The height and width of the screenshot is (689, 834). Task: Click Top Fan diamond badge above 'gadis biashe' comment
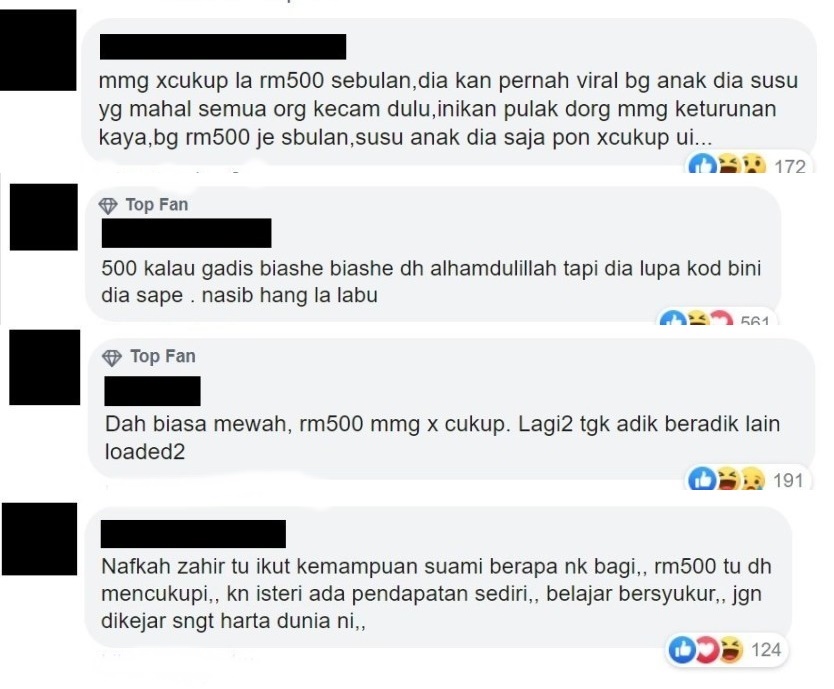[x=109, y=205]
